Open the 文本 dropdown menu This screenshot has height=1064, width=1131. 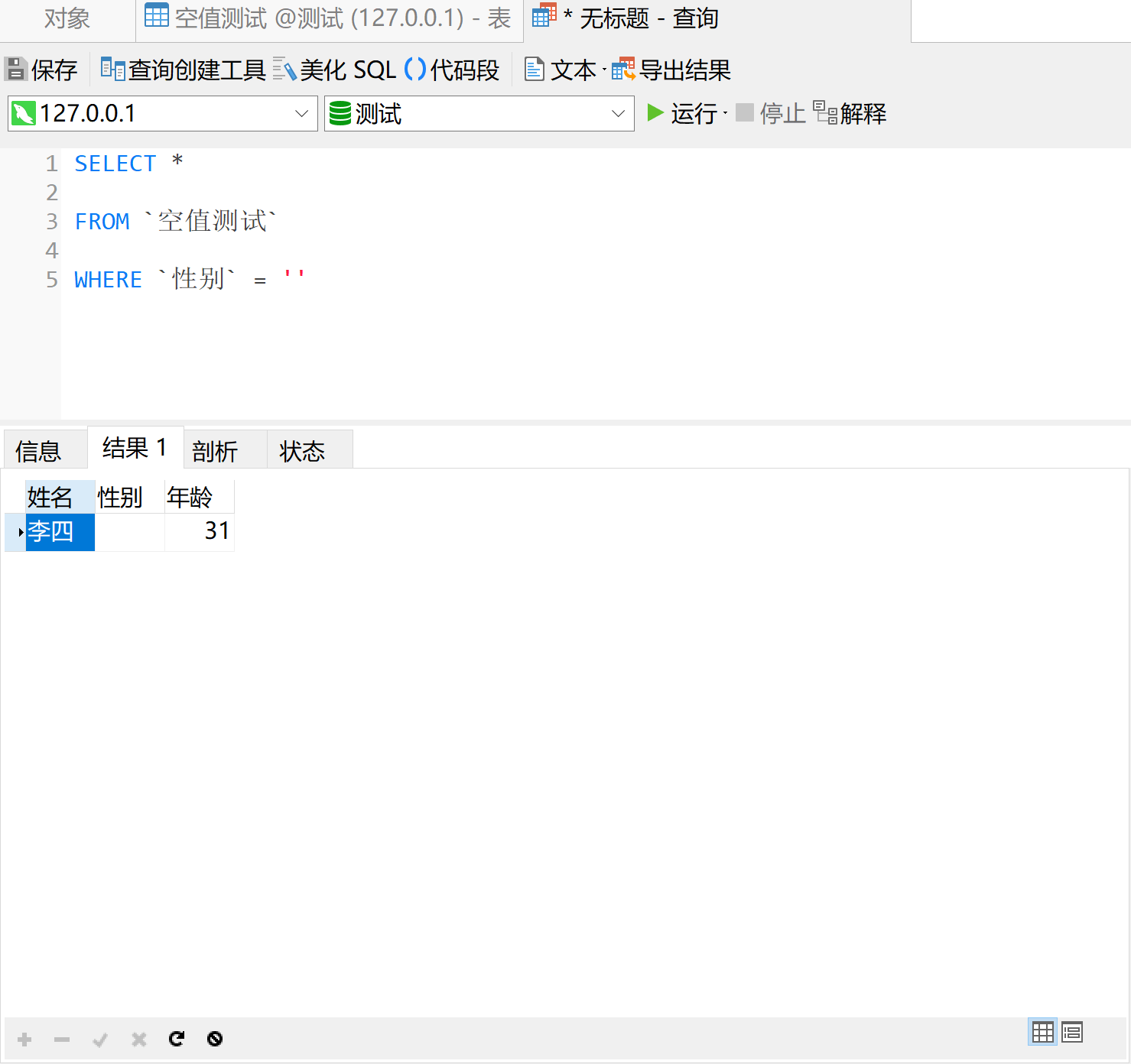coord(604,70)
